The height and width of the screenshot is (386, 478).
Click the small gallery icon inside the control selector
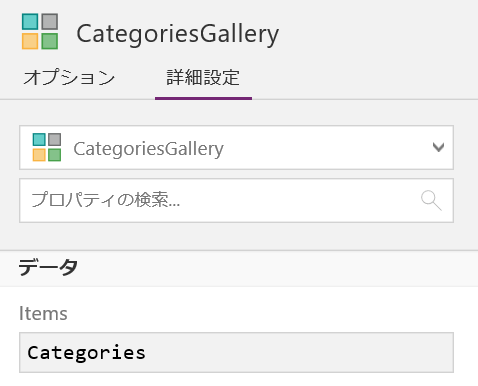click(47, 147)
